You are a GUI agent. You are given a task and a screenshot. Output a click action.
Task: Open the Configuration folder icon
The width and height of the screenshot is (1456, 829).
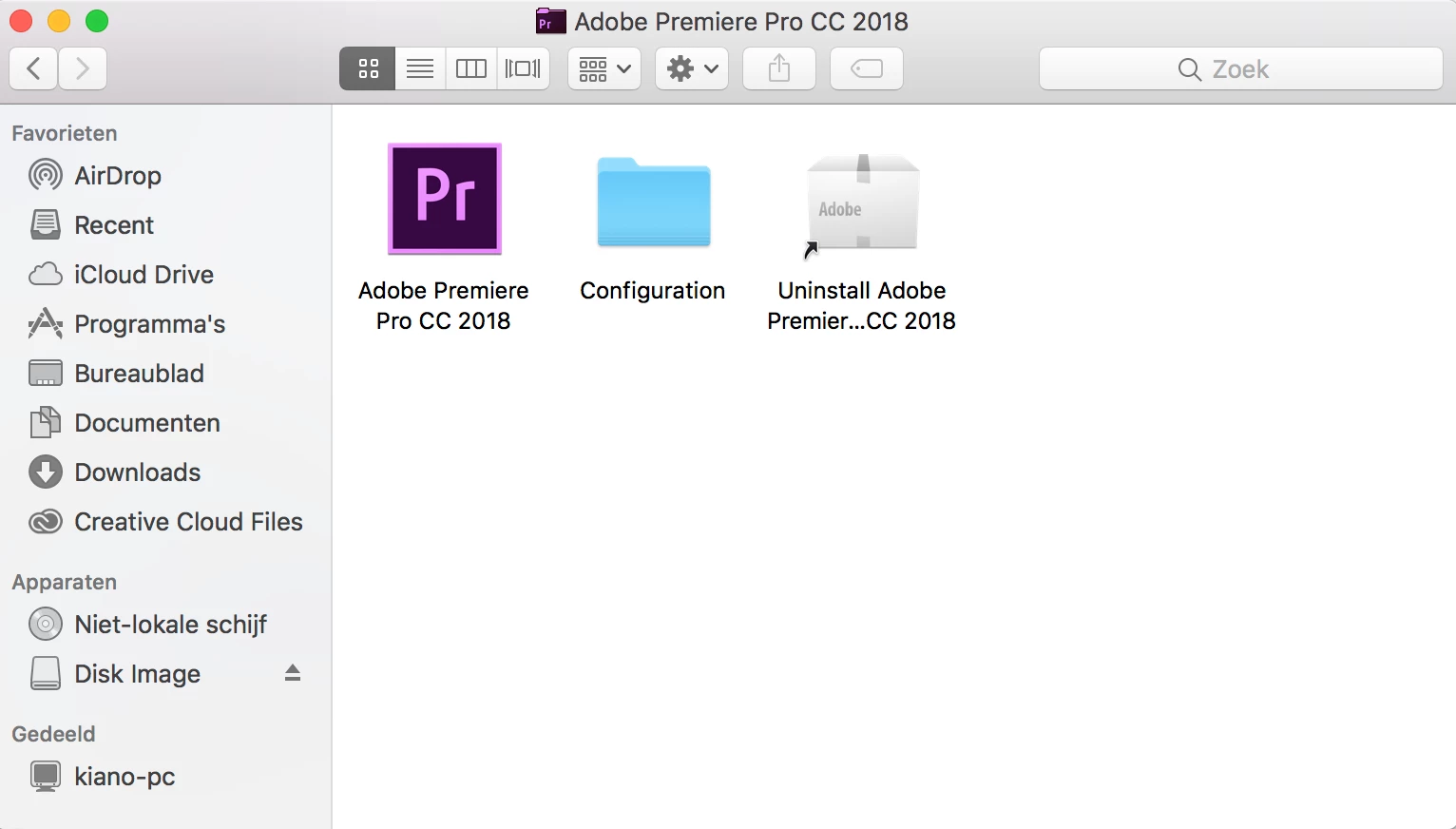click(654, 202)
